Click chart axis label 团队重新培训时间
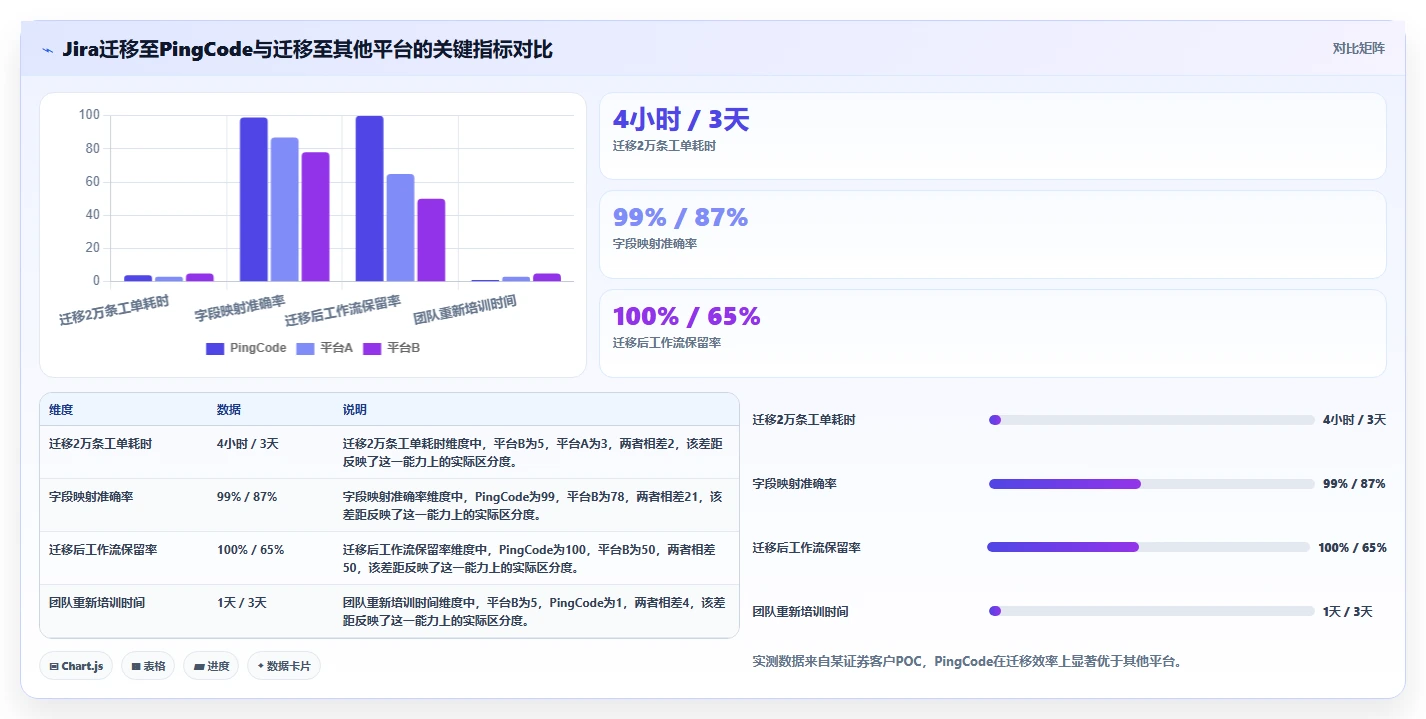 point(465,310)
